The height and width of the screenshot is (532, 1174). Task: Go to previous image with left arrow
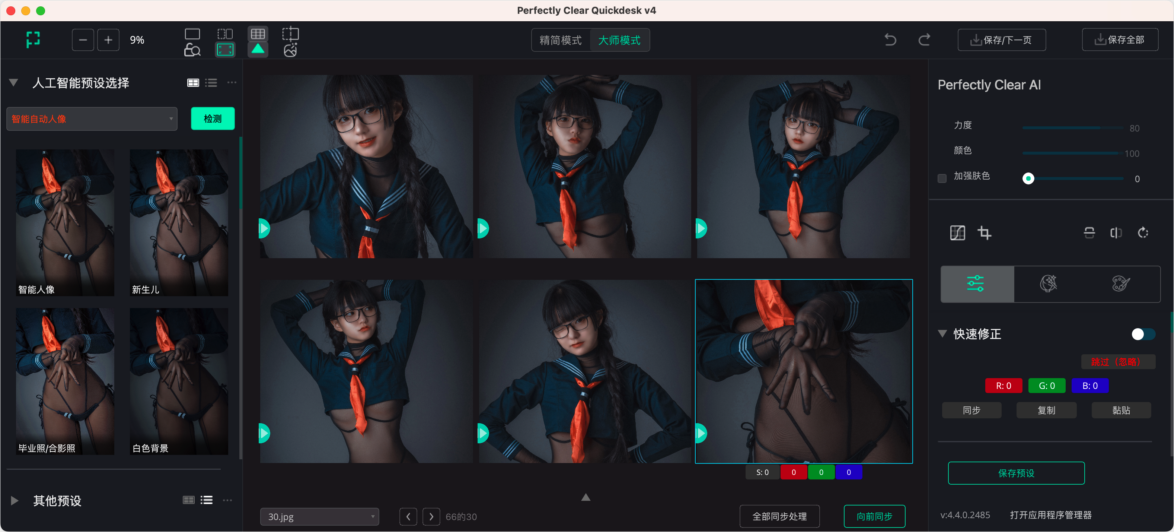(408, 516)
